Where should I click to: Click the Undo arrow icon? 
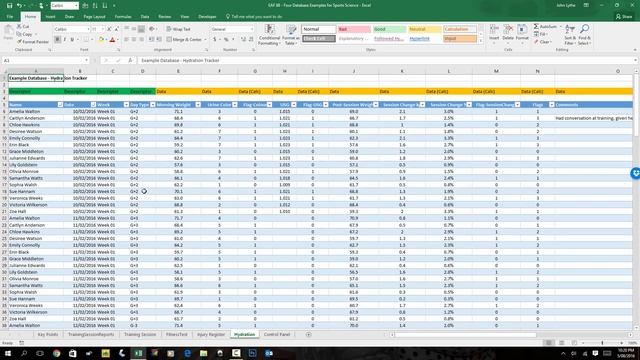coord(19,6)
